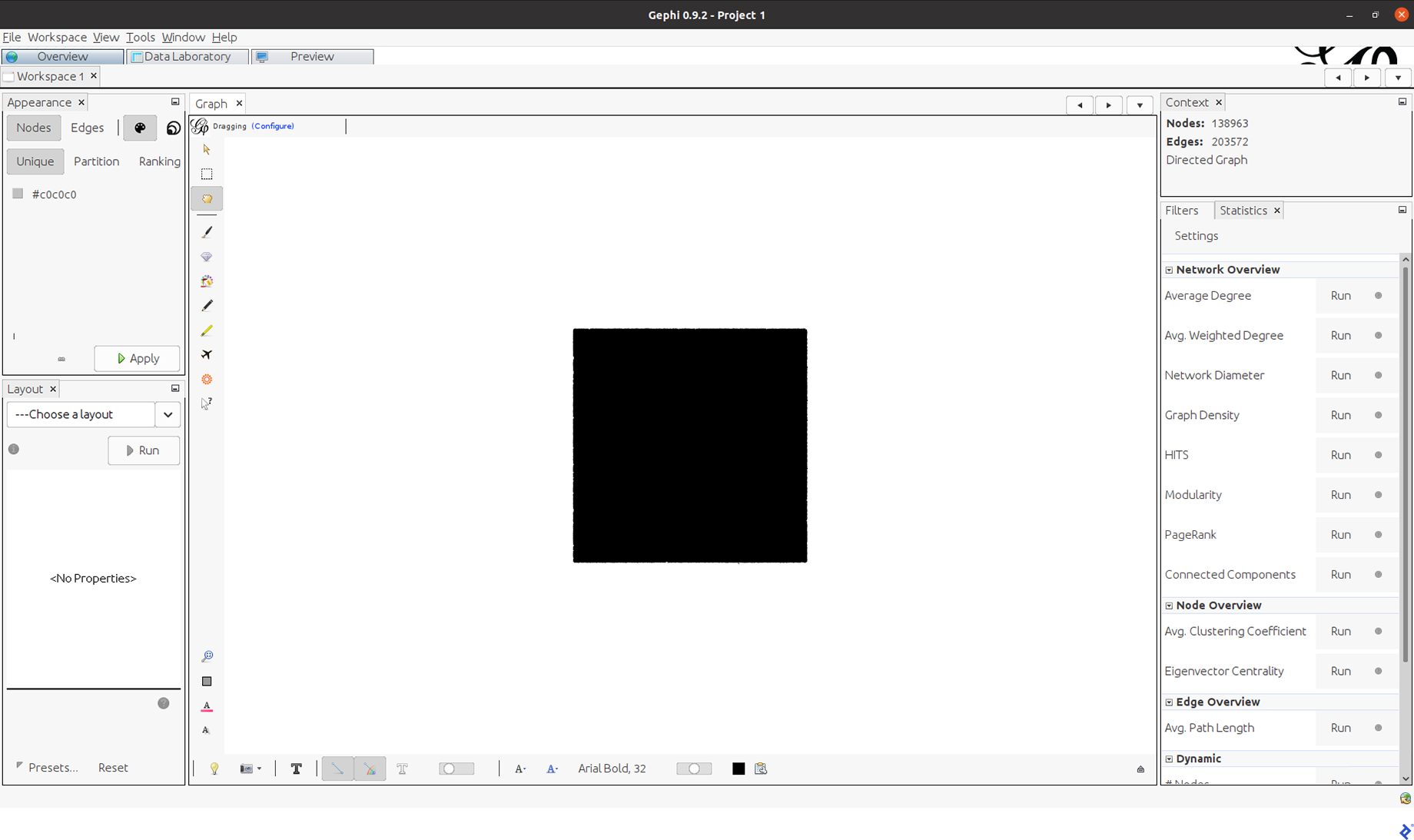The image size is (1414, 840).
Task: Toggle Show Edge Labels outlined T button
Action: click(402, 769)
